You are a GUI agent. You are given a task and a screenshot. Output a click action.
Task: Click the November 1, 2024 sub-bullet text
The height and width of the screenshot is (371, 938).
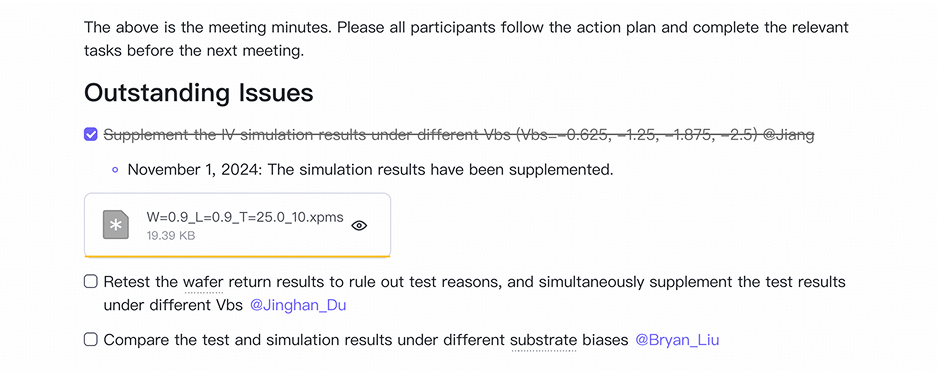371,169
